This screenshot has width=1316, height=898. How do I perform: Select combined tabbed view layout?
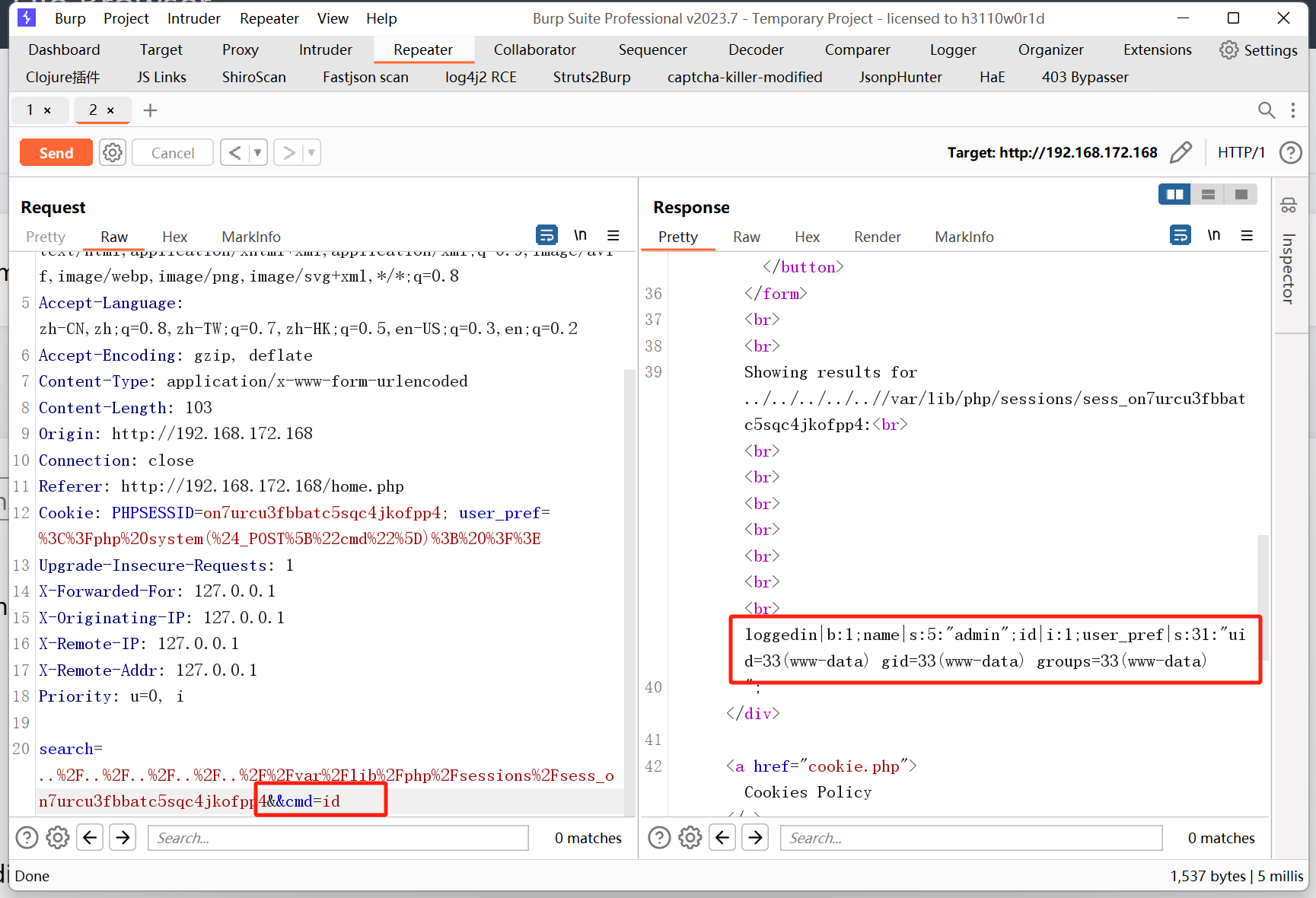point(1241,195)
